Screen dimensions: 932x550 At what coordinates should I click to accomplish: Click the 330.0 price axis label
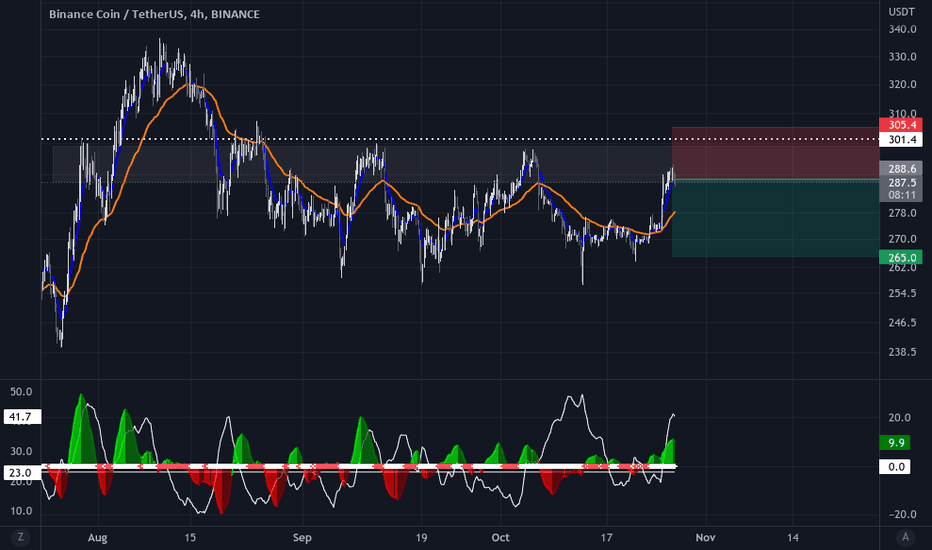(x=902, y=57)
